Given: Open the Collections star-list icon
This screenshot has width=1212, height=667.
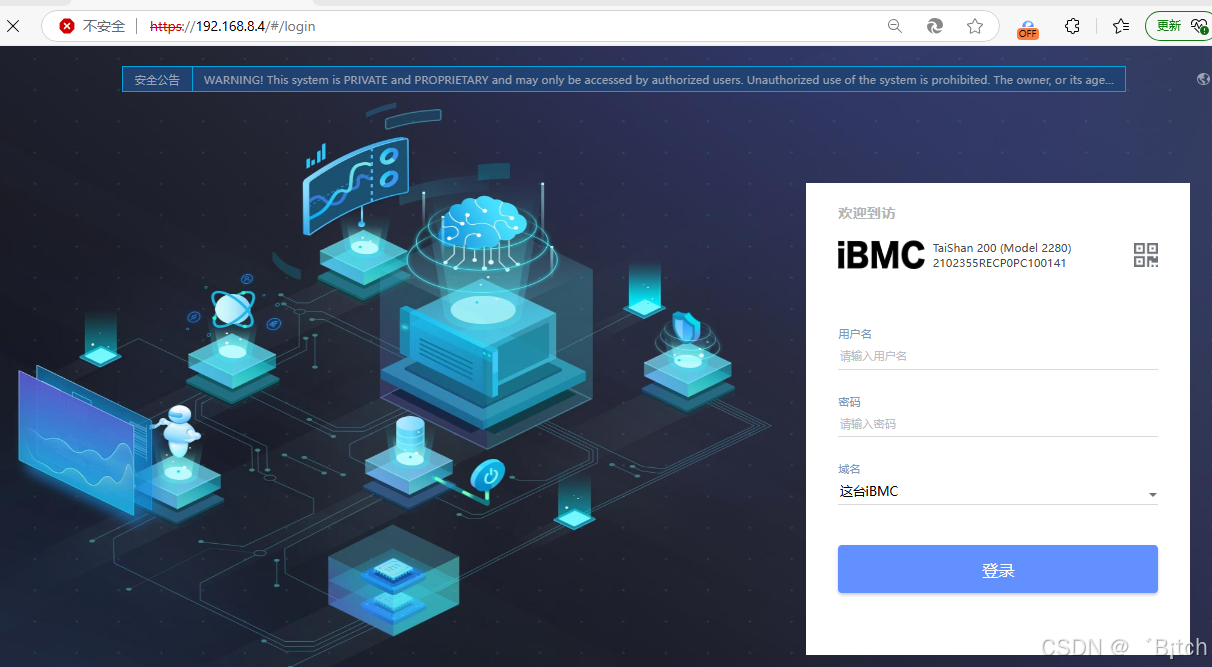Looking at the screenshot, I should tap(1121, 27).
